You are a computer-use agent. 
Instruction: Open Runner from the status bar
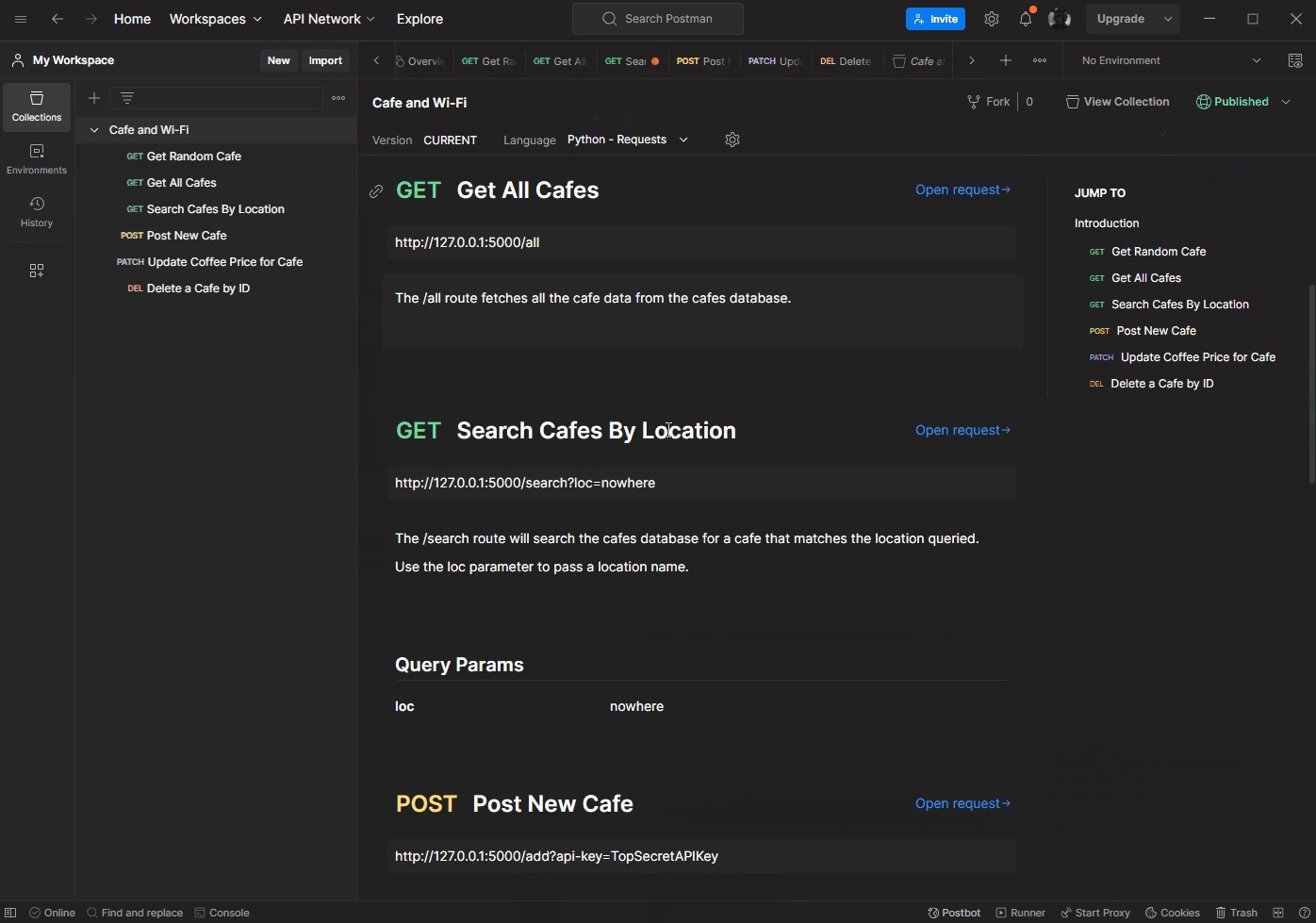pos(1021,913)
